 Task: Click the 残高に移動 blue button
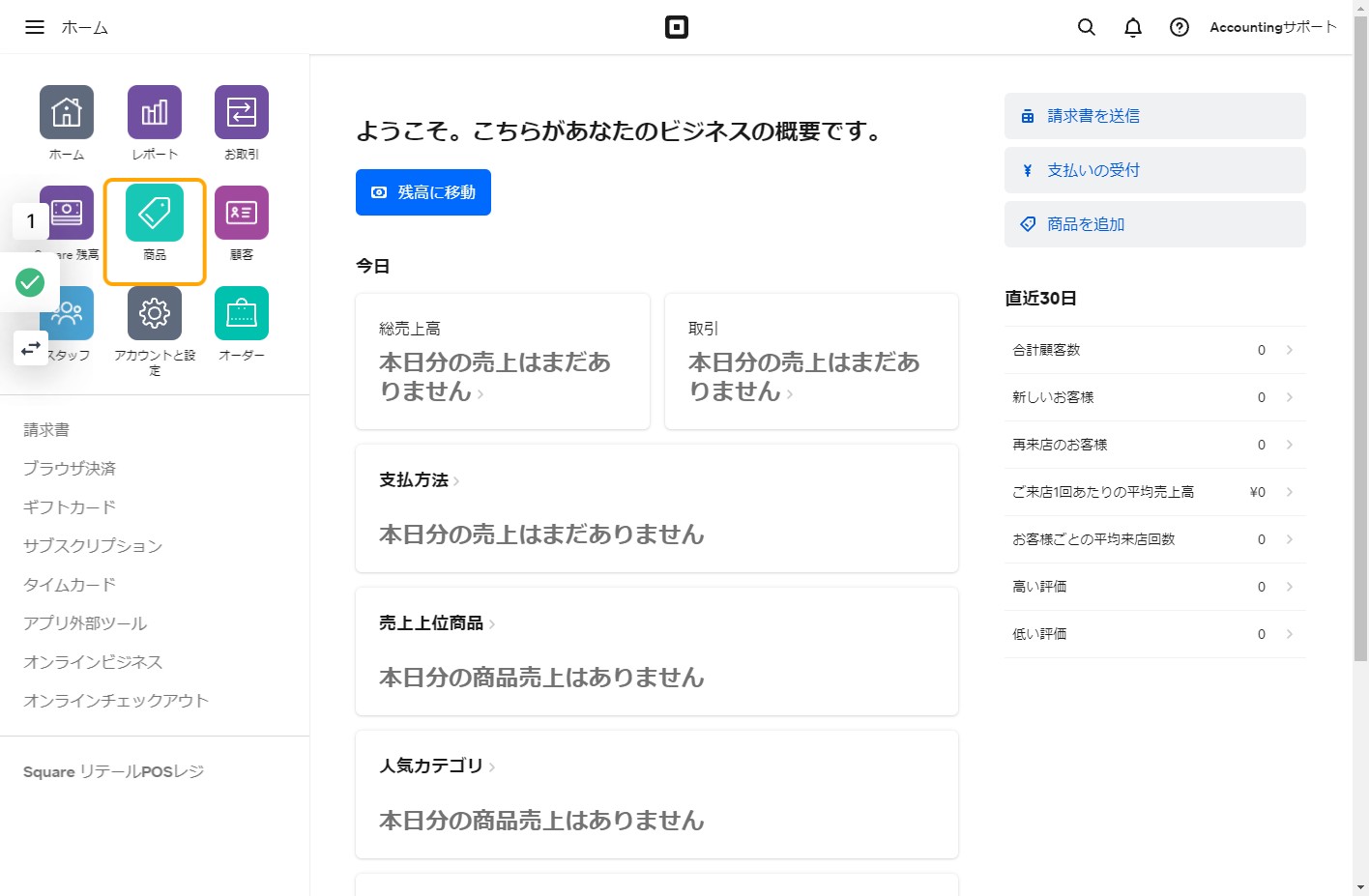(x=423, y=192)
